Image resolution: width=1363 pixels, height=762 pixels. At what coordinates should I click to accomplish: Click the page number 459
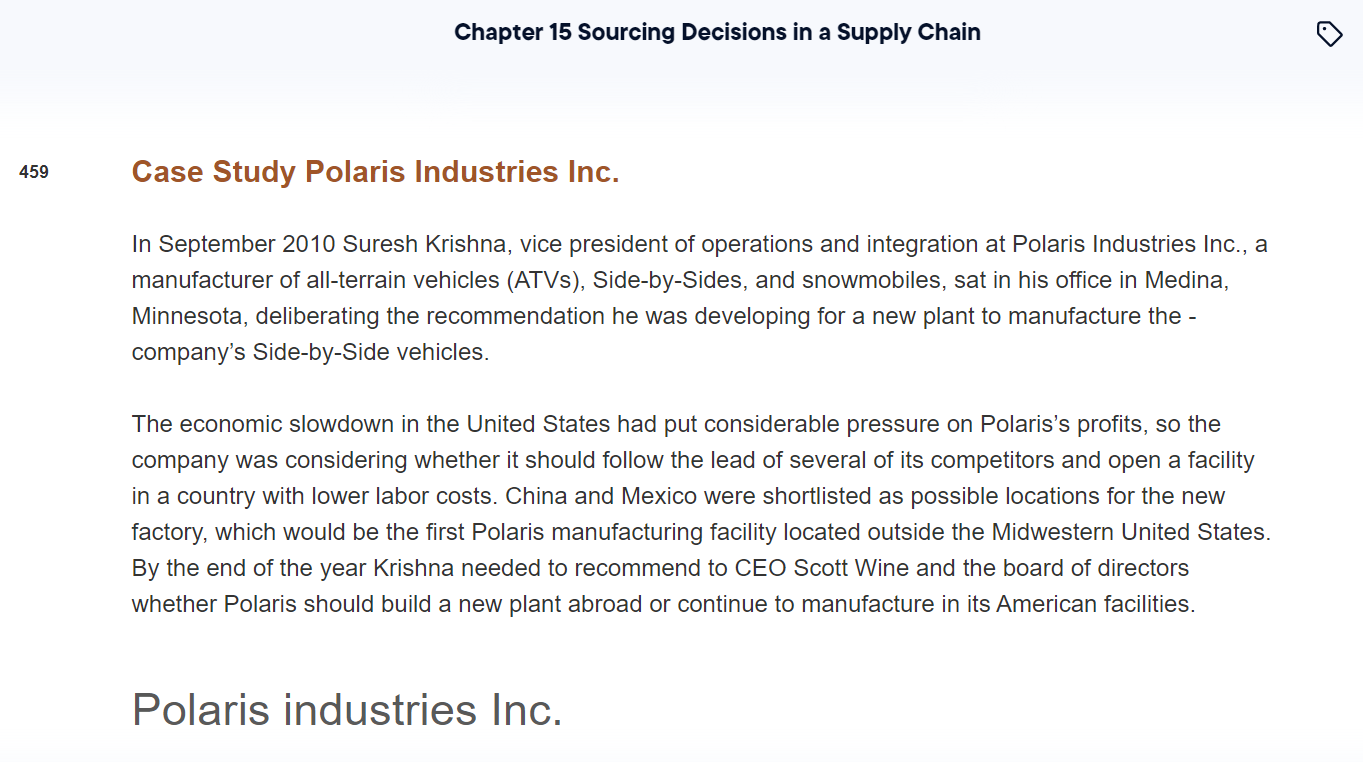point(33,171)
